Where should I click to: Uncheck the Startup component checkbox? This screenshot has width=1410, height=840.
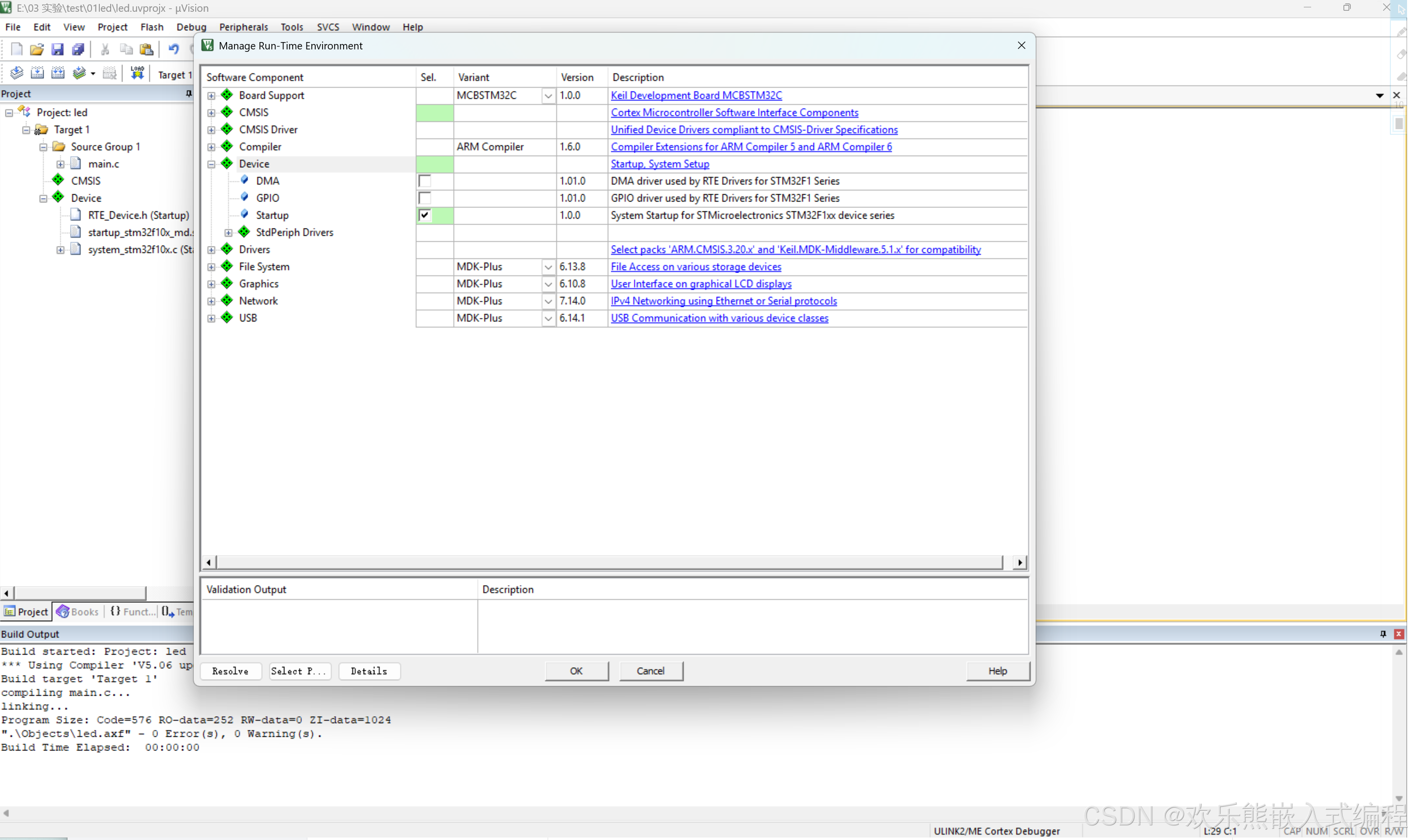(425, 215)
